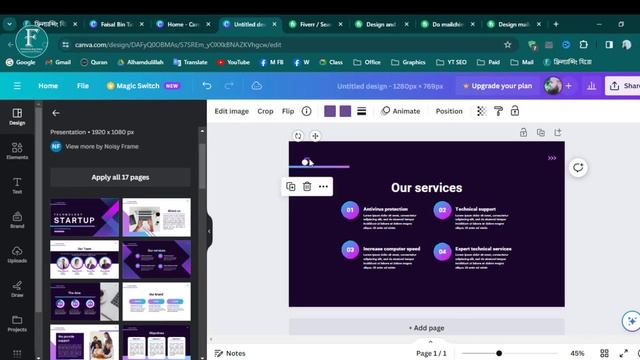Screen dimensions: 640x360
Task: Click the hamburger main menu icon
Action: click(x=17, y=86)
